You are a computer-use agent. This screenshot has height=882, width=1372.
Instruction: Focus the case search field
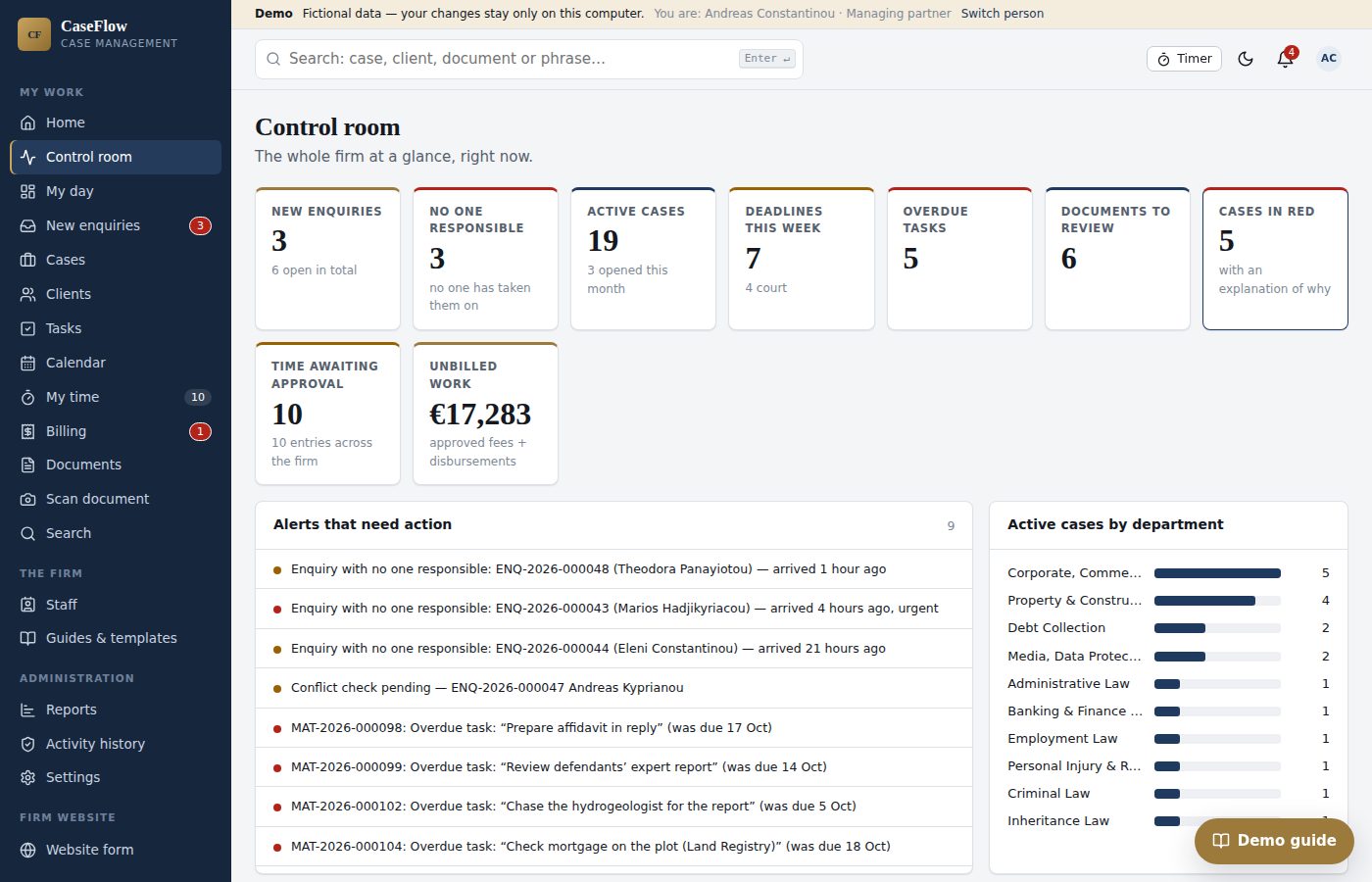[529, 59]
